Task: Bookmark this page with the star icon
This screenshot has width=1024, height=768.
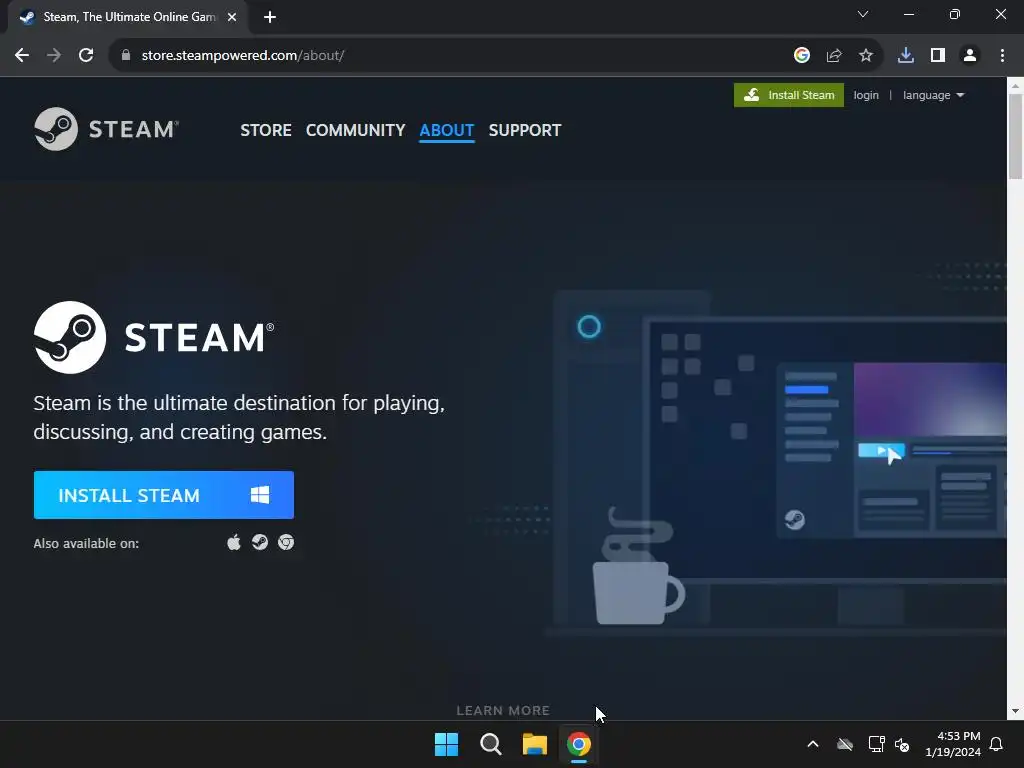Action: tap(866, 56)
